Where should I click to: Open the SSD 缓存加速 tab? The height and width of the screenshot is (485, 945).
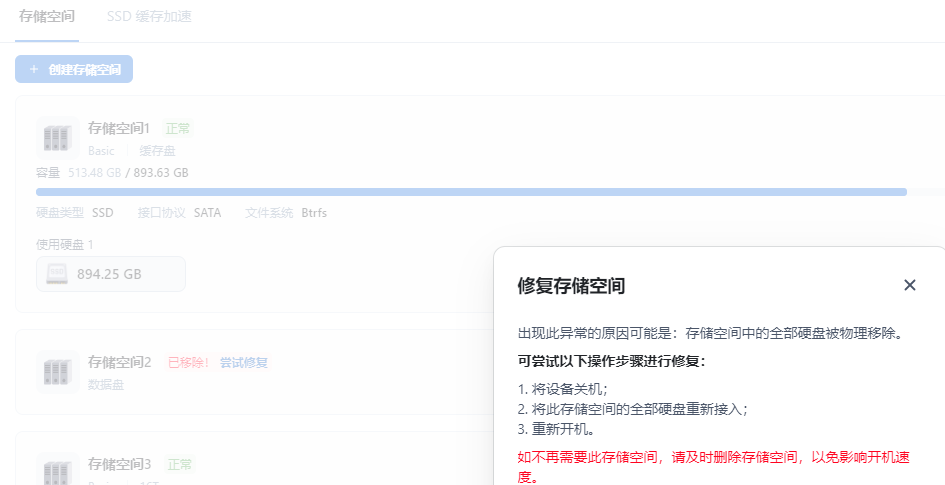point(149,16)
